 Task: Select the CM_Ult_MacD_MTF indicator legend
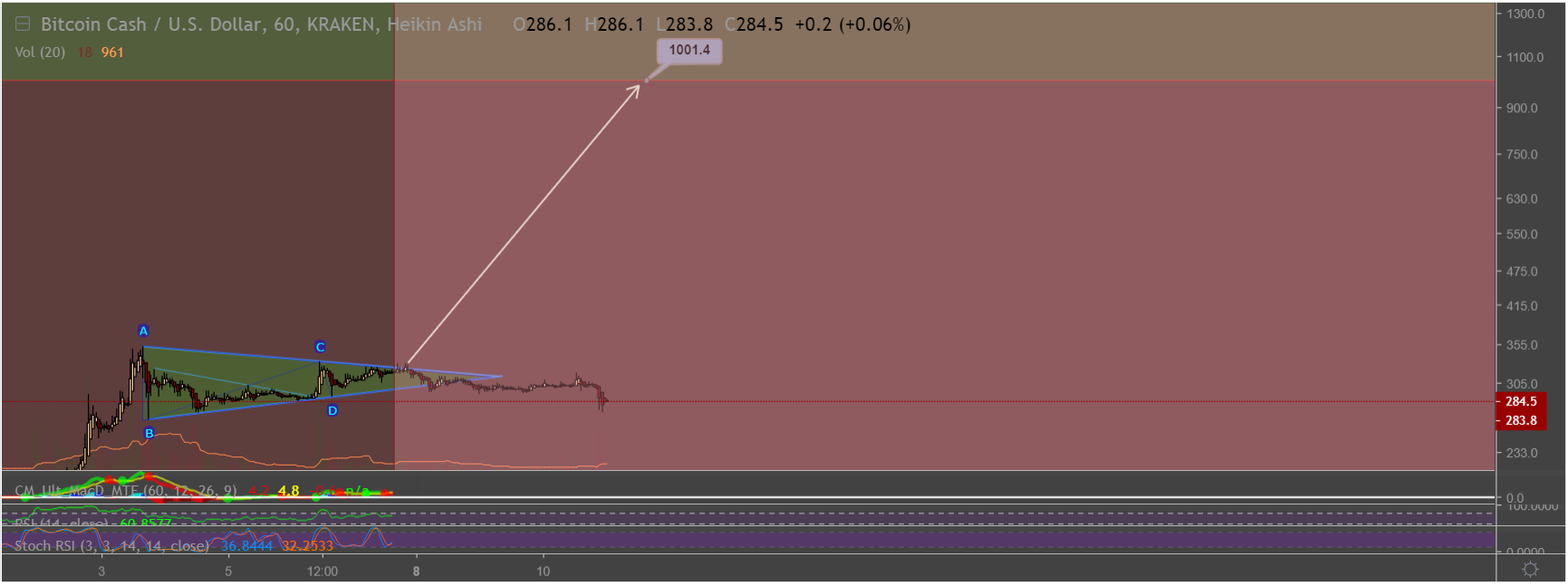[x=126, y=491]
